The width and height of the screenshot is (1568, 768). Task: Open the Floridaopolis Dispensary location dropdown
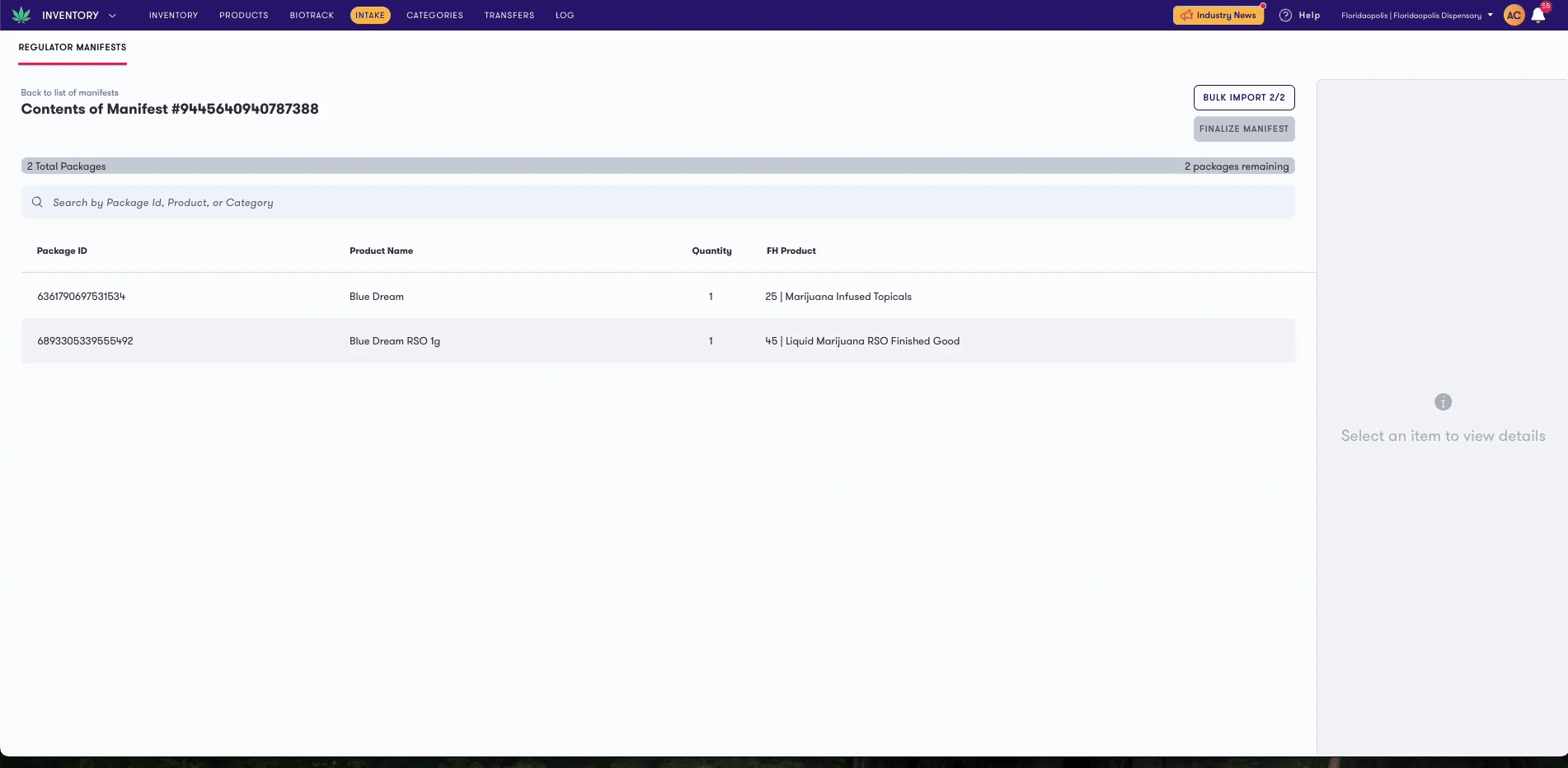(x=1417, y=16)
